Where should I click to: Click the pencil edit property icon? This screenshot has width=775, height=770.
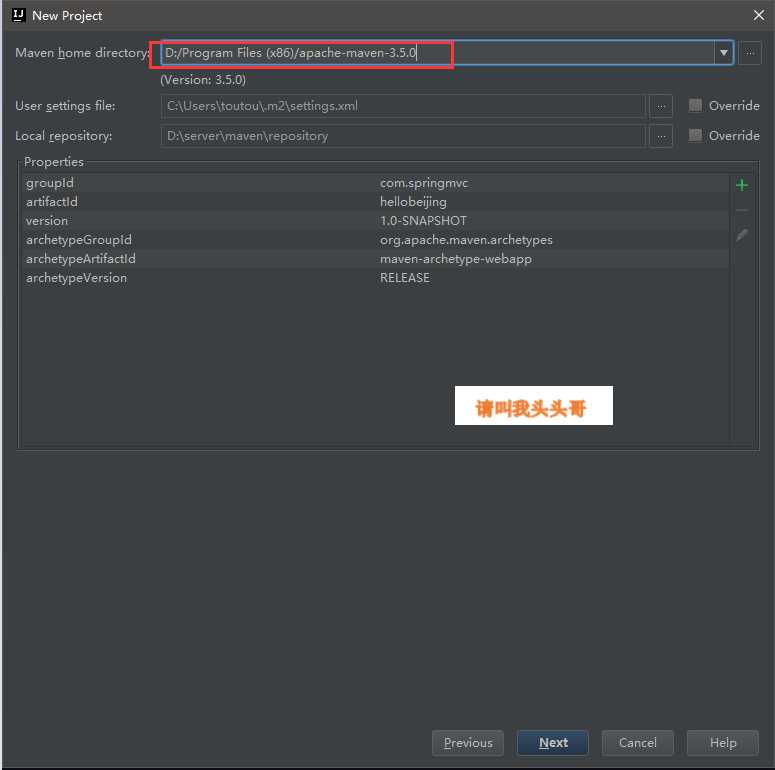click(741, 235)
